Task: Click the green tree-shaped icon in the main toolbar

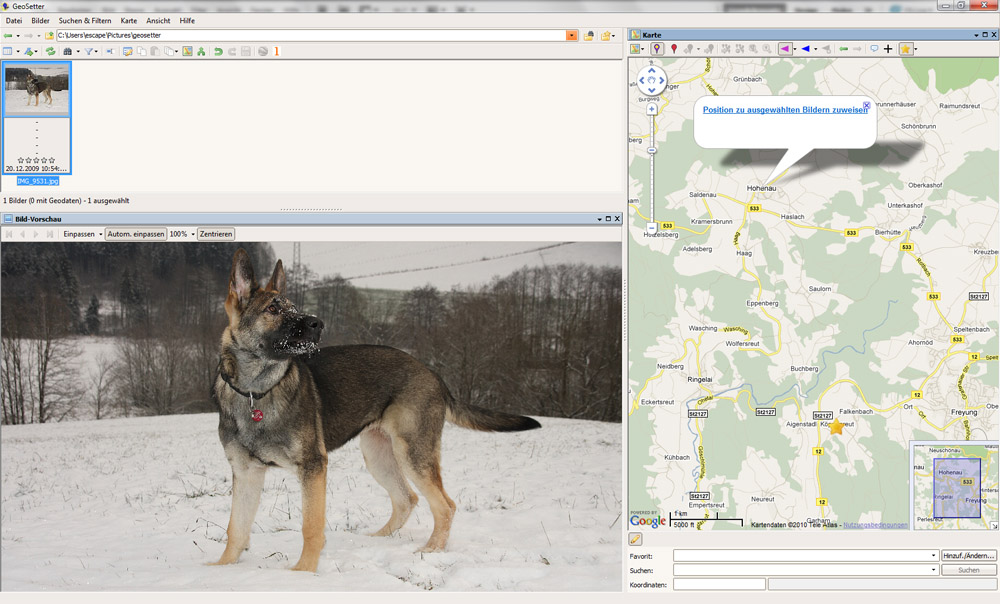Action: (x=201, y=52)
